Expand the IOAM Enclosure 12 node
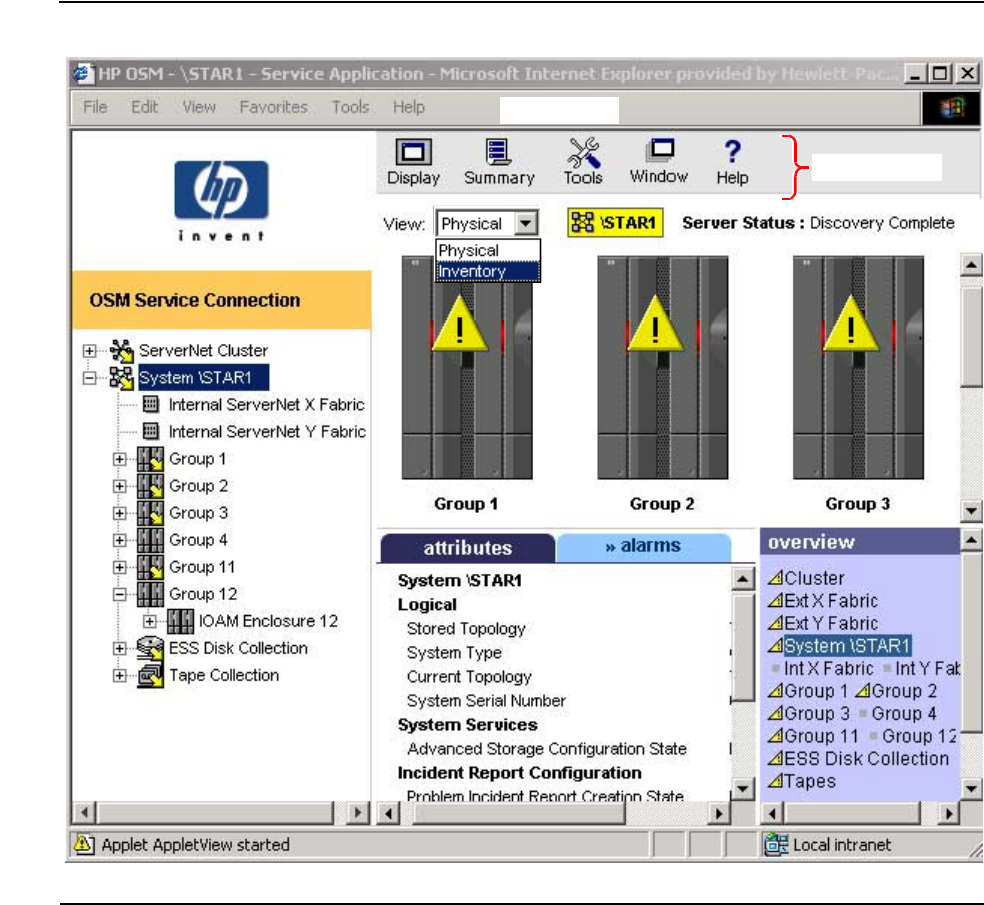 tap(149, 621)
